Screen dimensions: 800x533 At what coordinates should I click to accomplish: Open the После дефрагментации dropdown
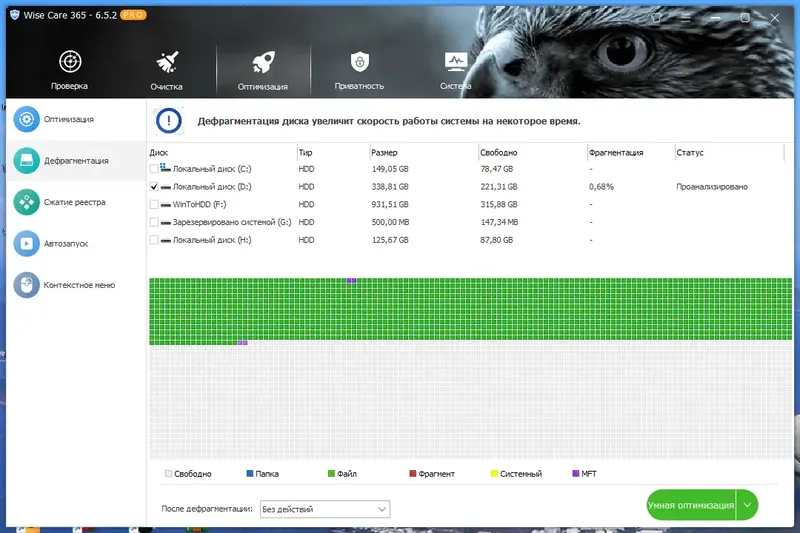click(325, 509)
